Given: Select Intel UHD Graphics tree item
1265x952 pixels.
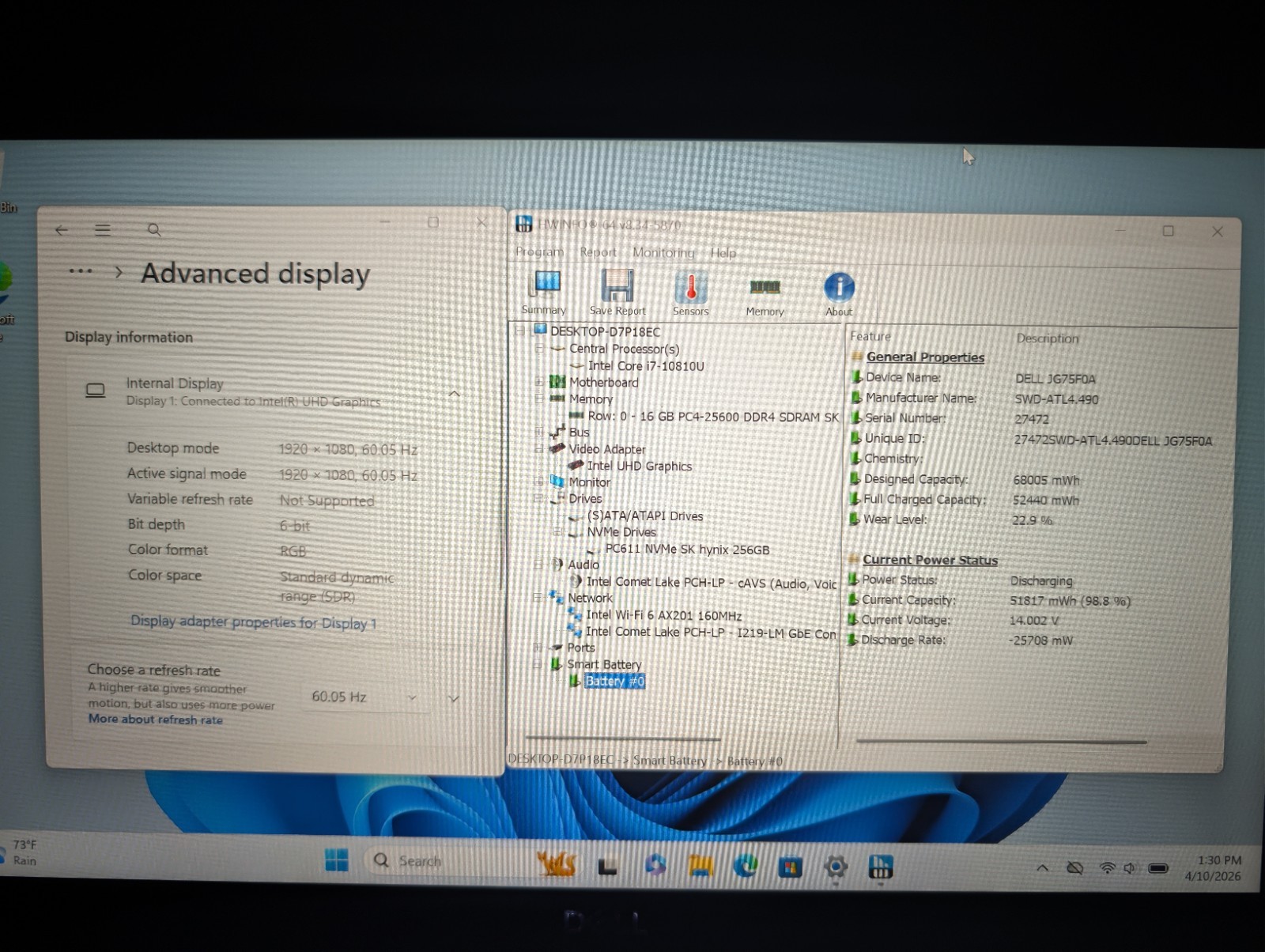Looking at the screenshot, I should click(x=639, y=466).
